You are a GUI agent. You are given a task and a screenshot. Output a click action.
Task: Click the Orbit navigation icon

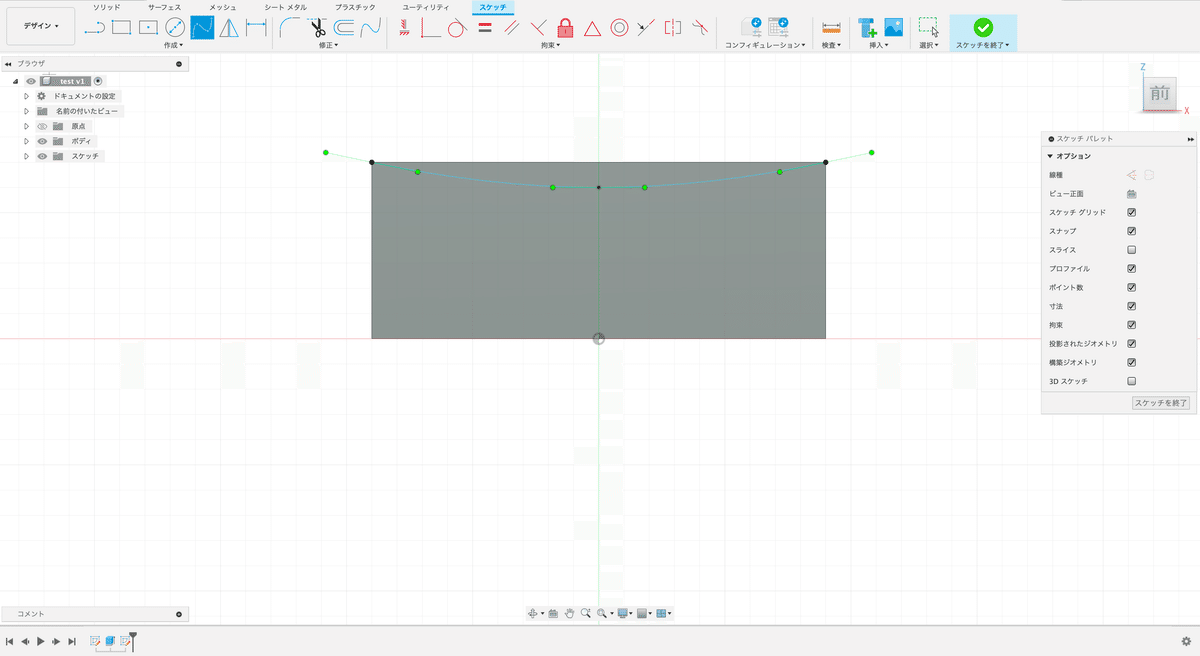point(534,613)
